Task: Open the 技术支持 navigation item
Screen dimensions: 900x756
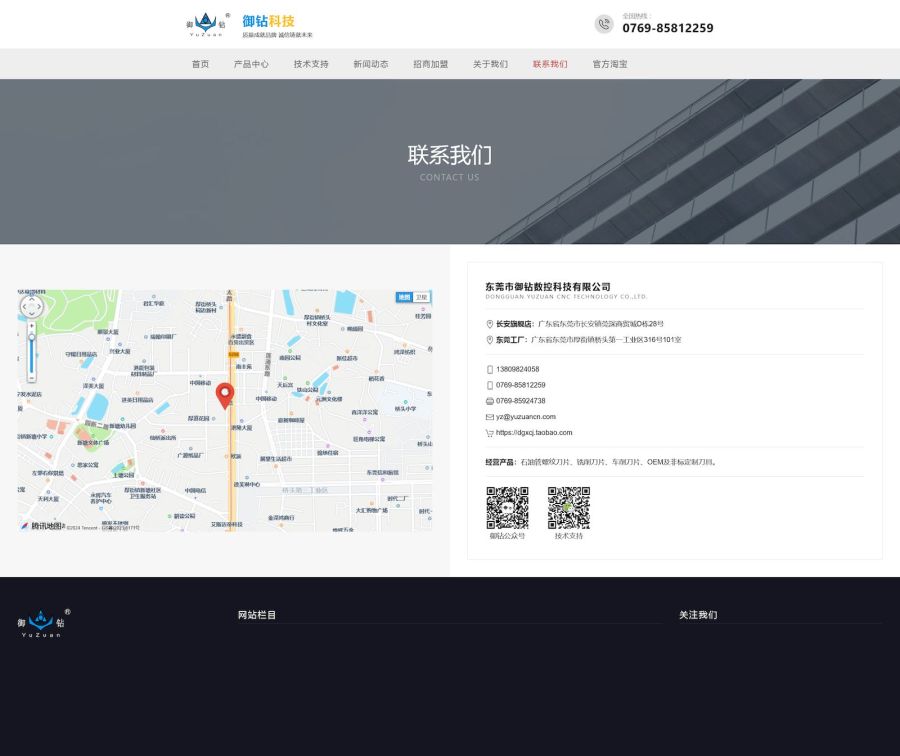Action: click(311, 64)
